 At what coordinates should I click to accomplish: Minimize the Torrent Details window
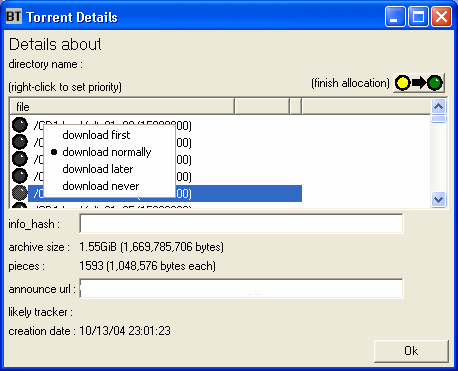(395, 16)
